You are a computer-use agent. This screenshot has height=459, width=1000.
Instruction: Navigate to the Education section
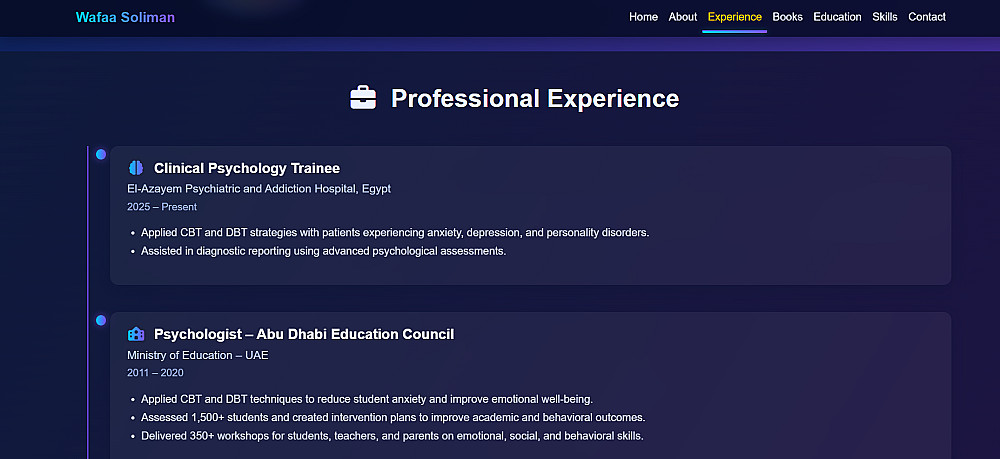click(837, 17)
